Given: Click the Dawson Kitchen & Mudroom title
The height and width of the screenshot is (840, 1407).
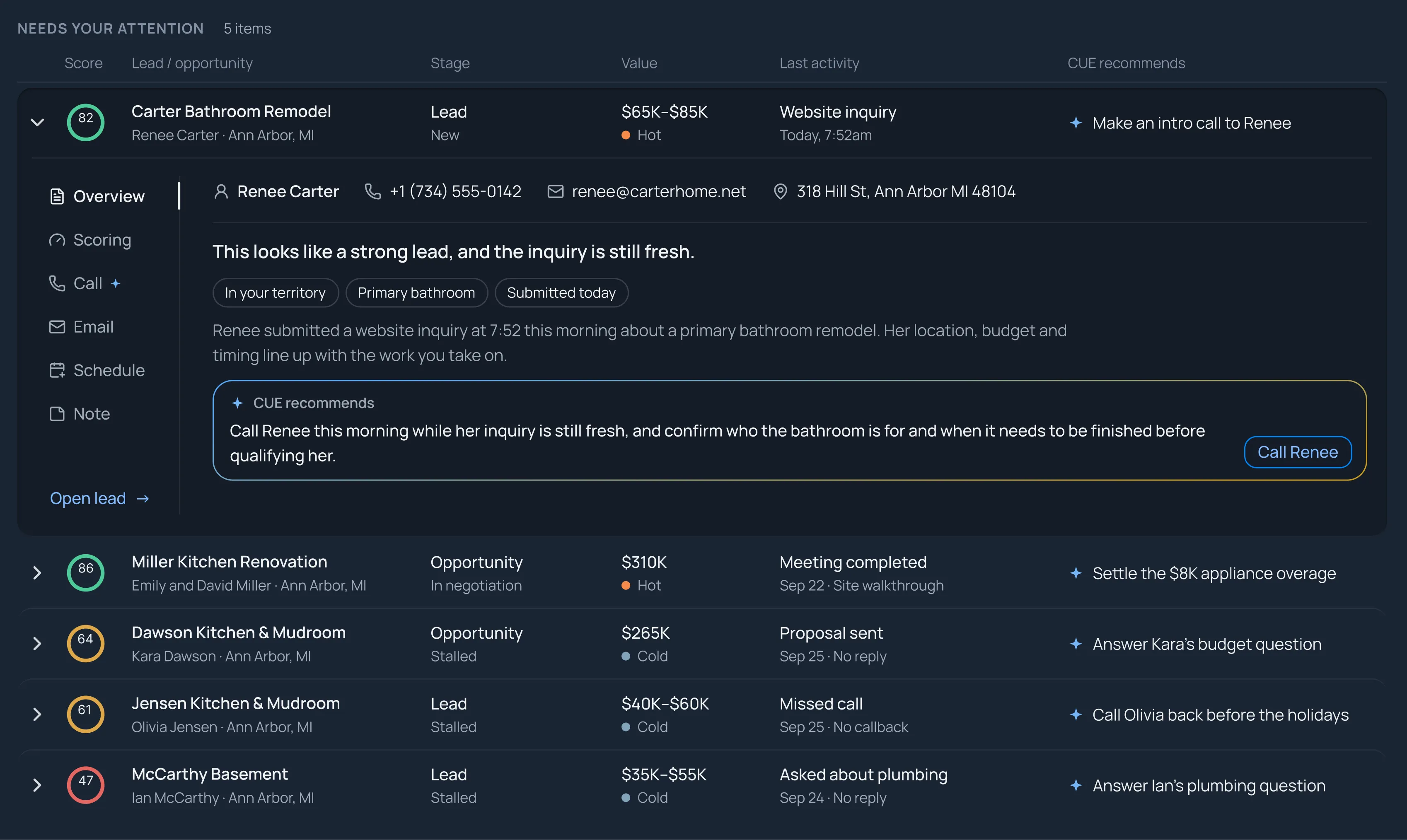Looking at the screenshot, I should click(x=238, y=632).
